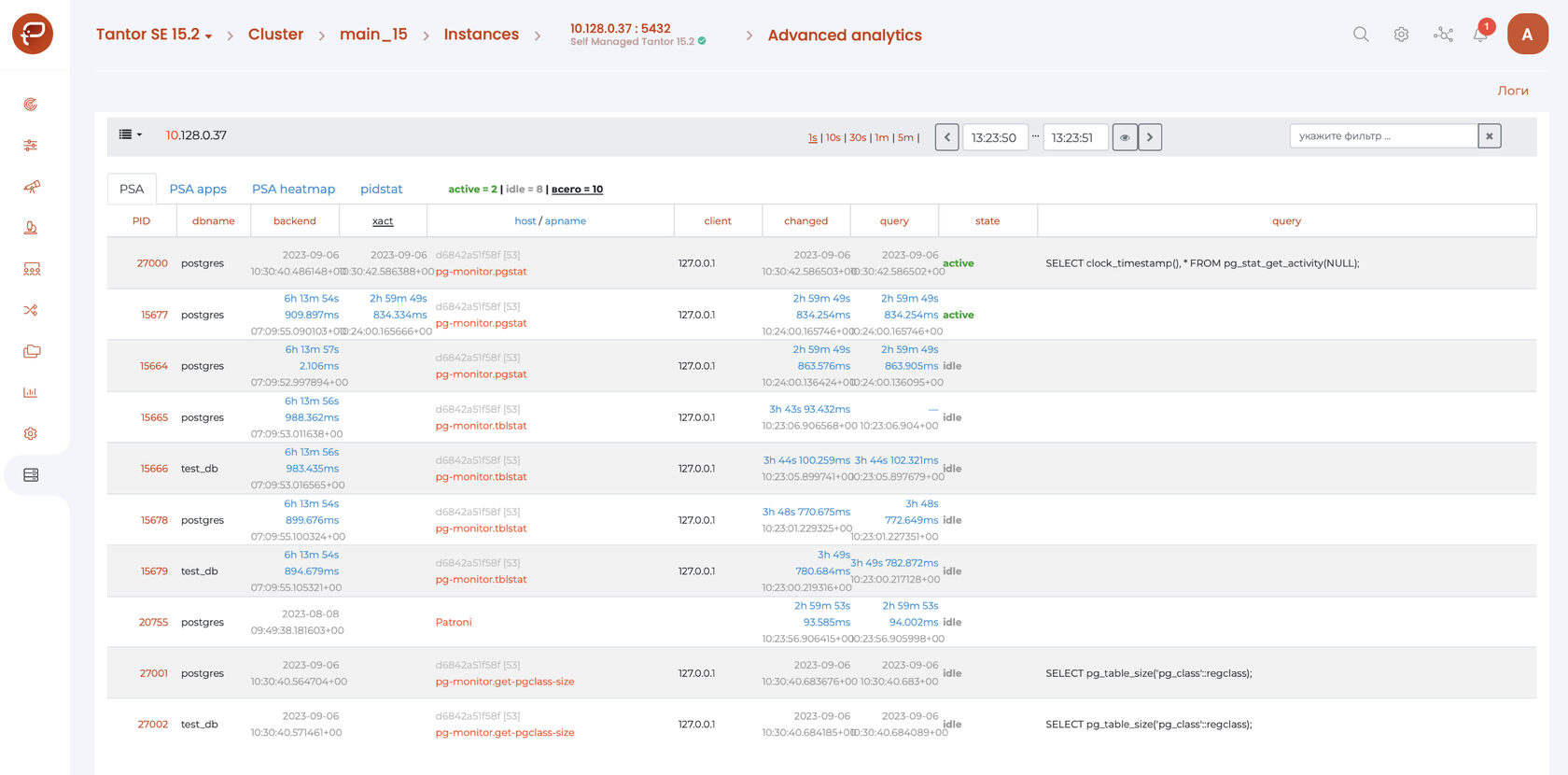Sort by backend column header
The height and width of the screenshot is (775, 1568).
[294, 221]
